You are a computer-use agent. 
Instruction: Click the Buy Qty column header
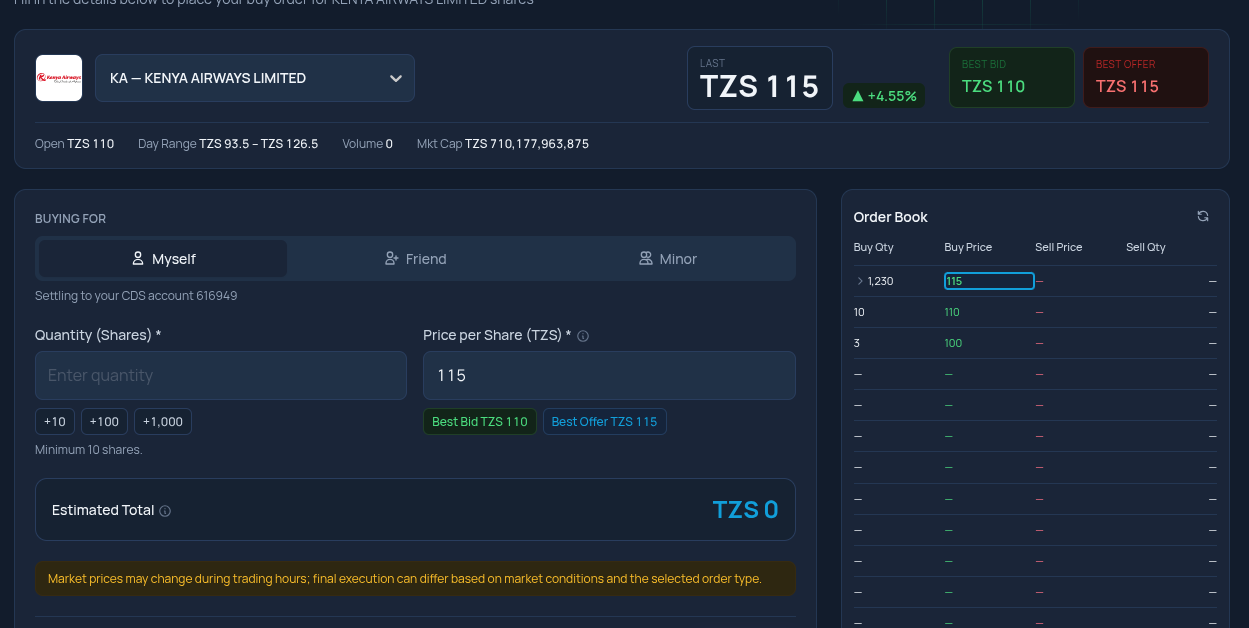(x=874, y=247)
